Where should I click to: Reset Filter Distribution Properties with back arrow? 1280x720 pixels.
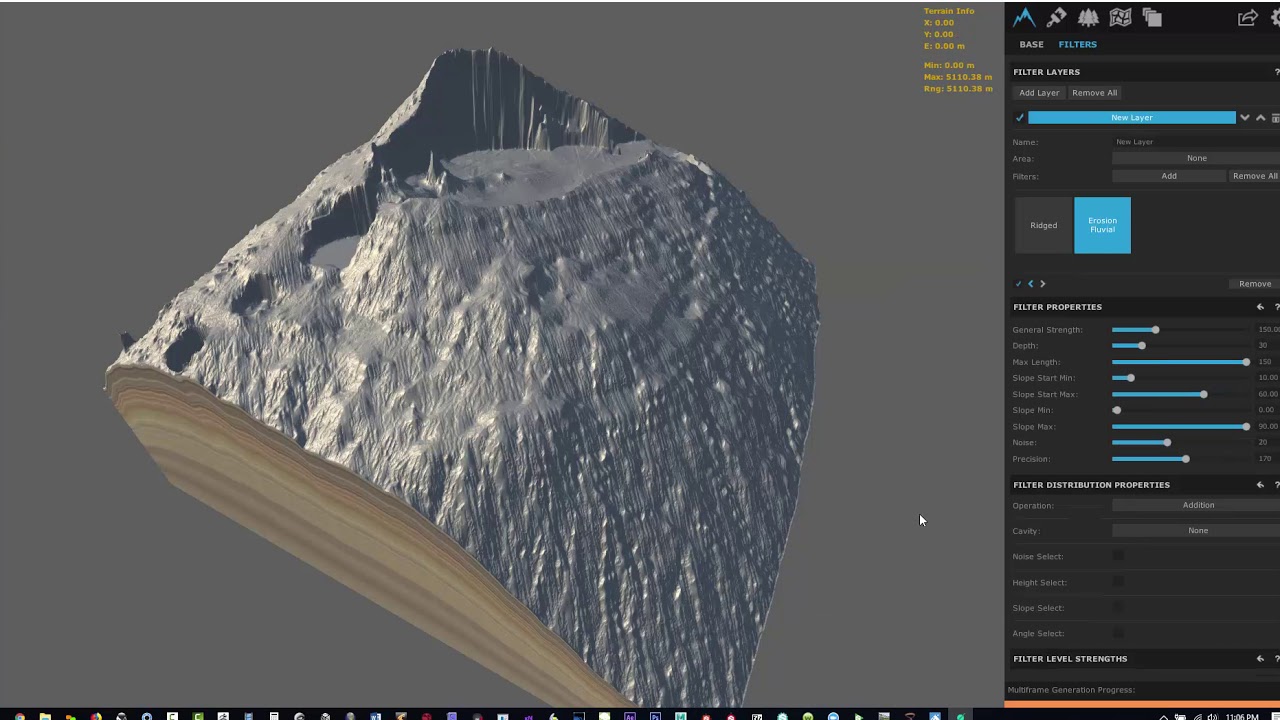point(1260,485)
